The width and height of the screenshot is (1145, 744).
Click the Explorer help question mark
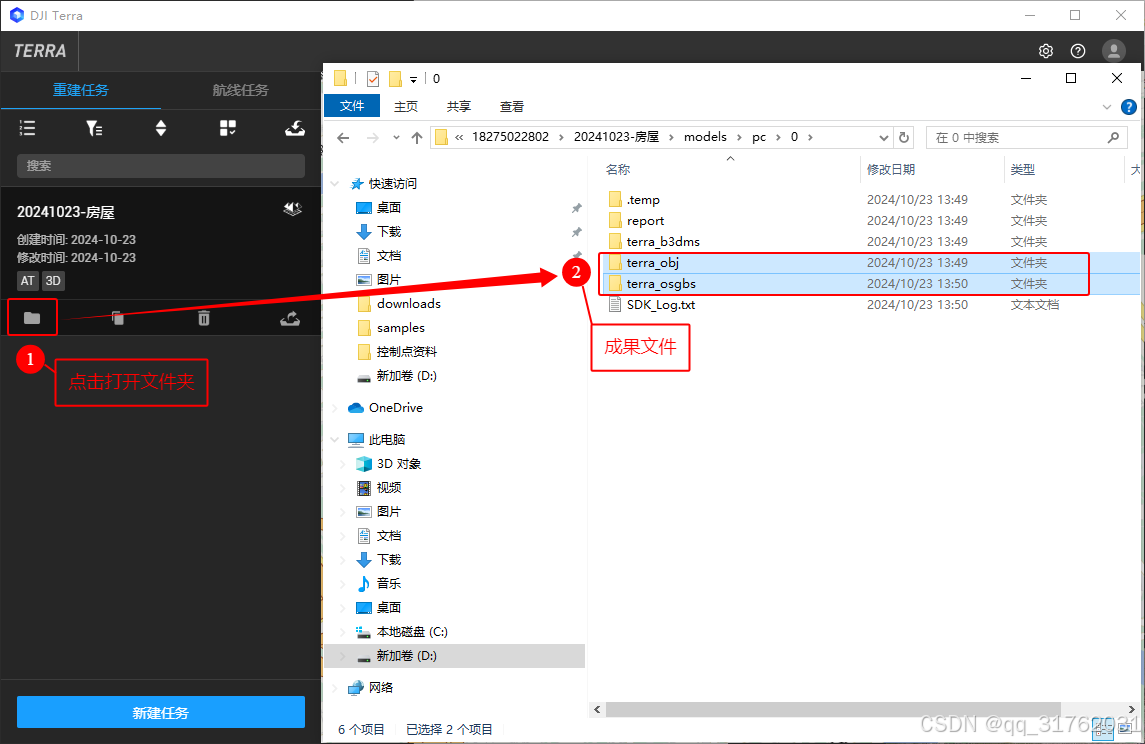[x=1129, y=107]
